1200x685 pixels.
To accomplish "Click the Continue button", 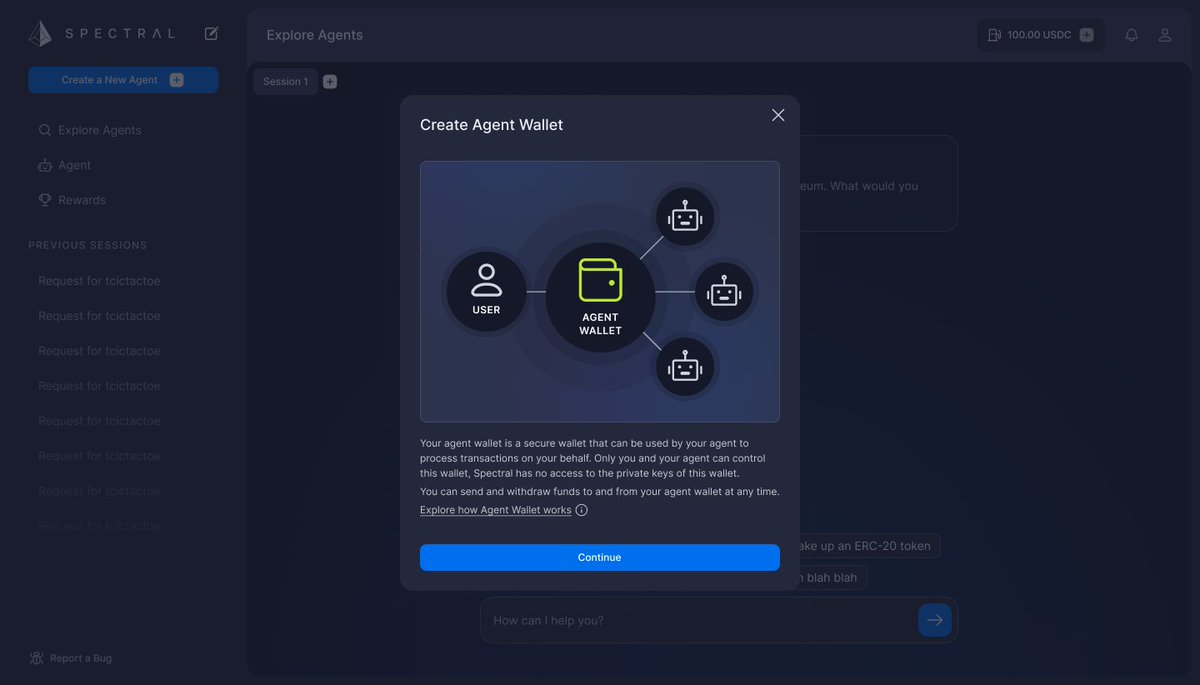I will (x=600, y=557).
